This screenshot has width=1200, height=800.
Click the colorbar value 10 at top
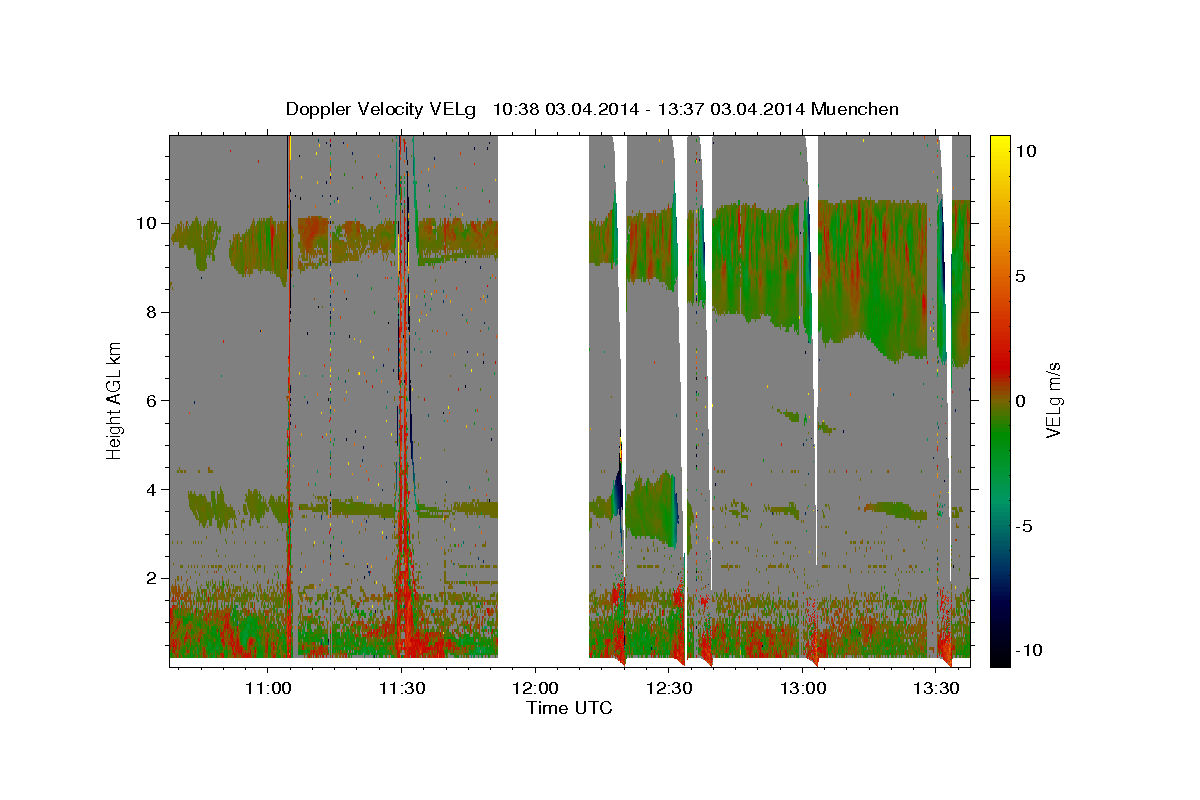coord(1028,150)
